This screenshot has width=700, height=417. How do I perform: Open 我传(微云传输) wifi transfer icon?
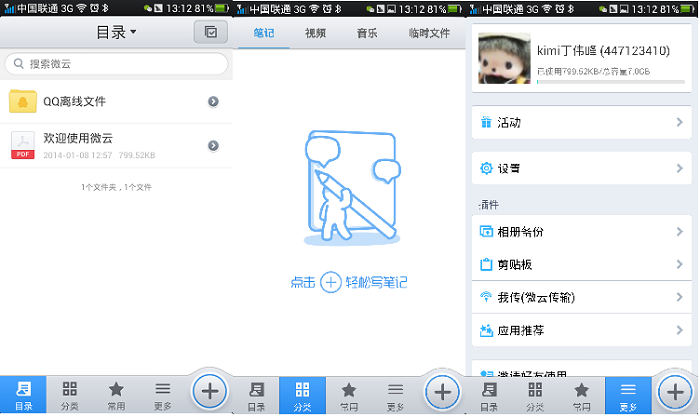click(x=486, y=297)
